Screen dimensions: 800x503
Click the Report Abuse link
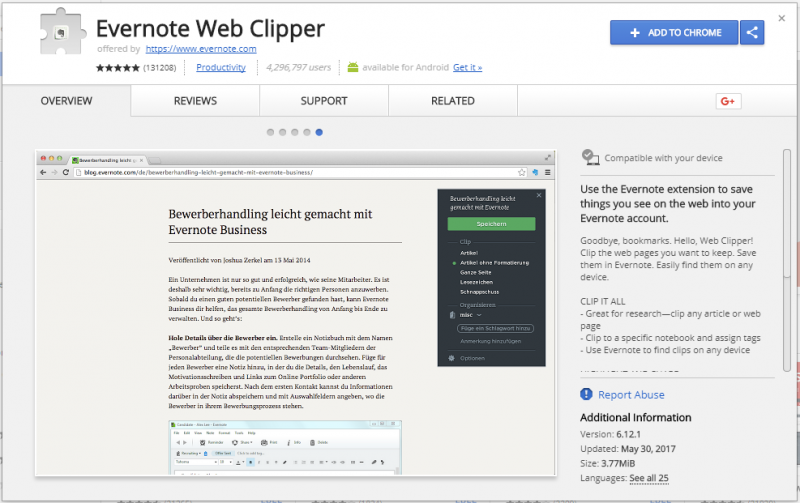[631, 395]
